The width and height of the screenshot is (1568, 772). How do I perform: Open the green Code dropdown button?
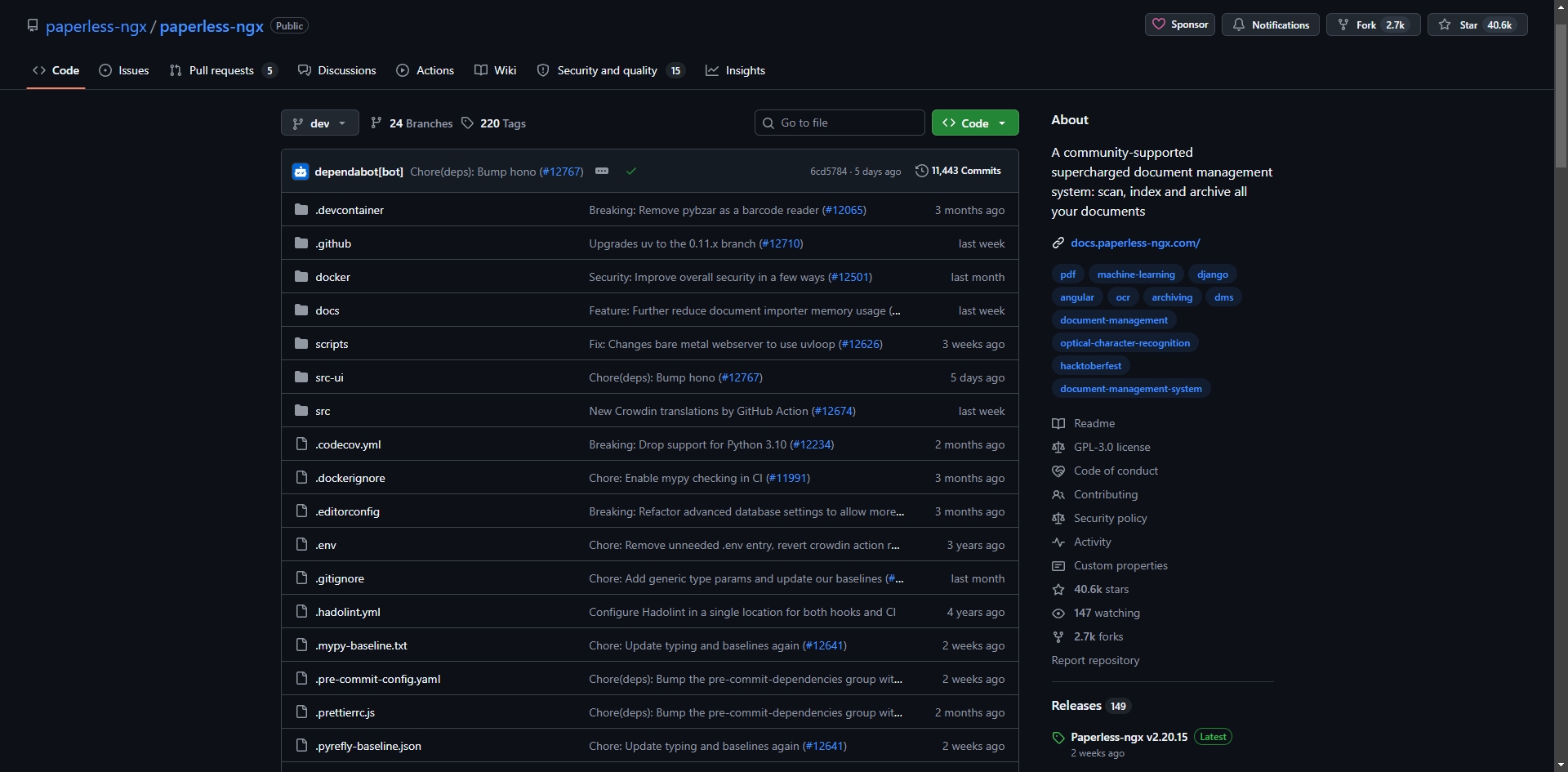tap(975, 123)
